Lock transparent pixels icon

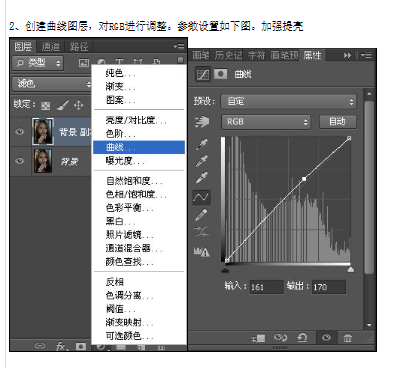click(x=46, y=106)
